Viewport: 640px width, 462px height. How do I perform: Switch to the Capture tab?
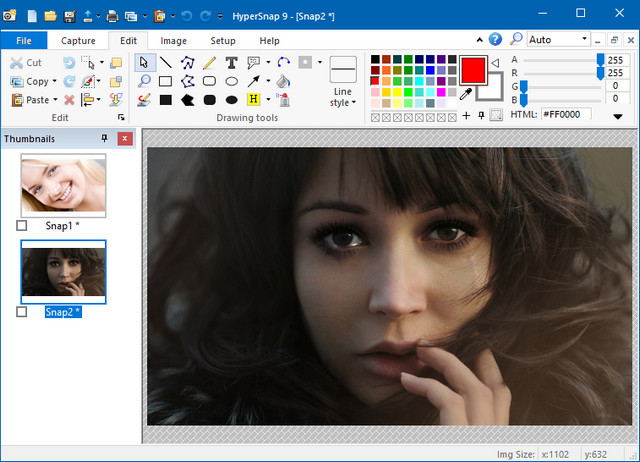[x=78, y=41]
